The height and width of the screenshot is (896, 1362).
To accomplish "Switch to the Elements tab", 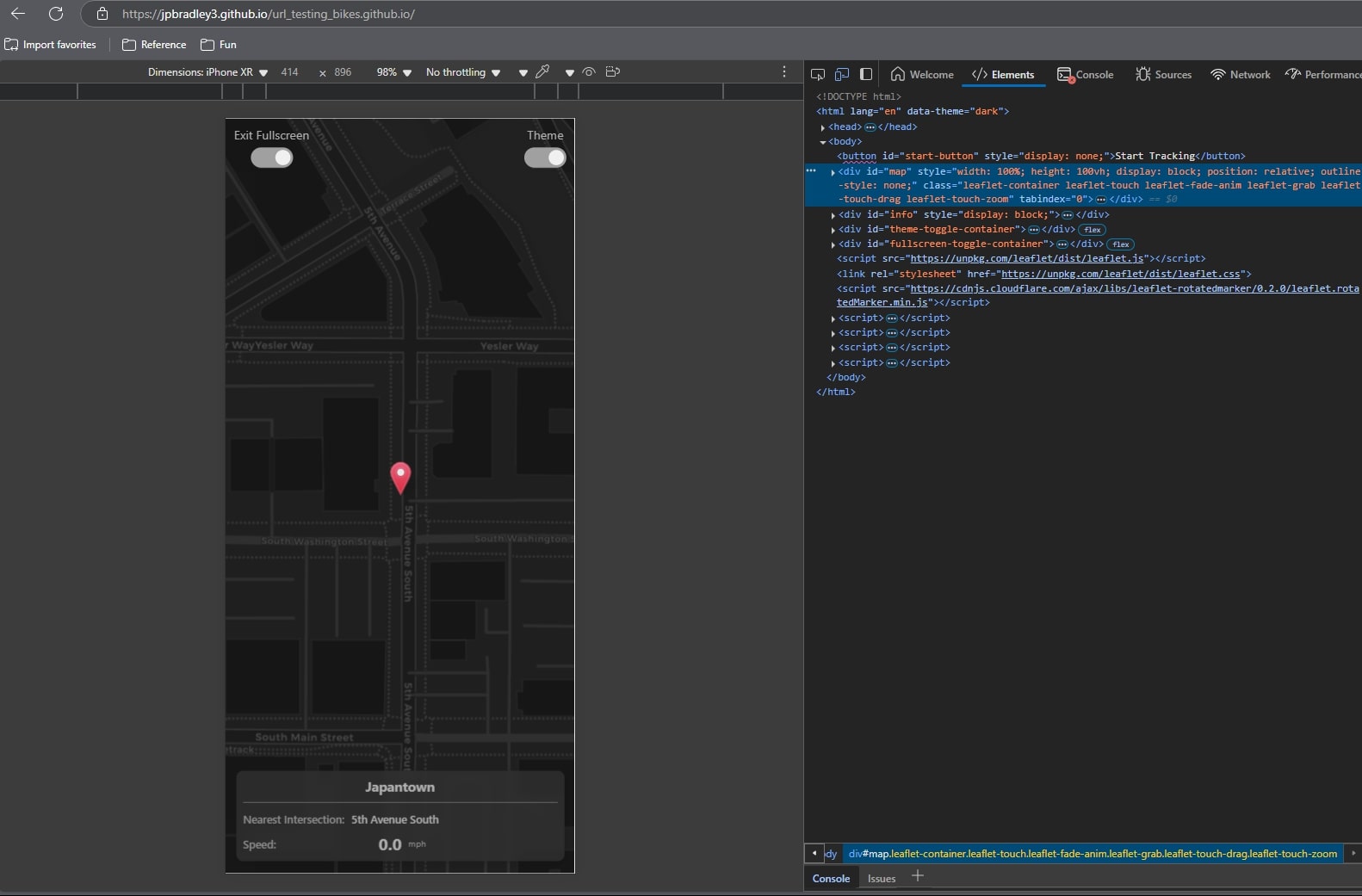I will coord(1003,74).
